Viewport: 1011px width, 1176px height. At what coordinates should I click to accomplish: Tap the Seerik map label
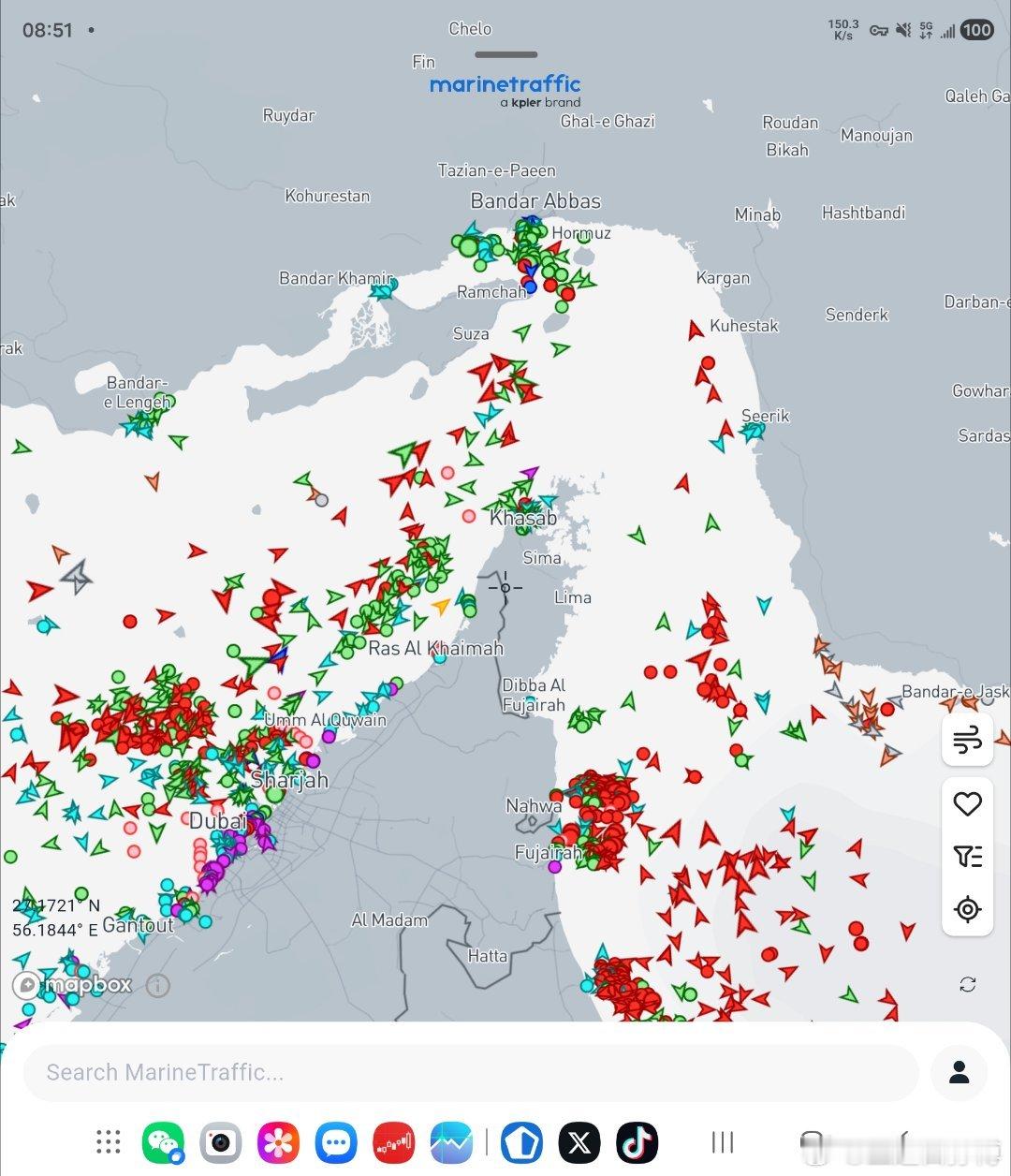tap(766, 416)
